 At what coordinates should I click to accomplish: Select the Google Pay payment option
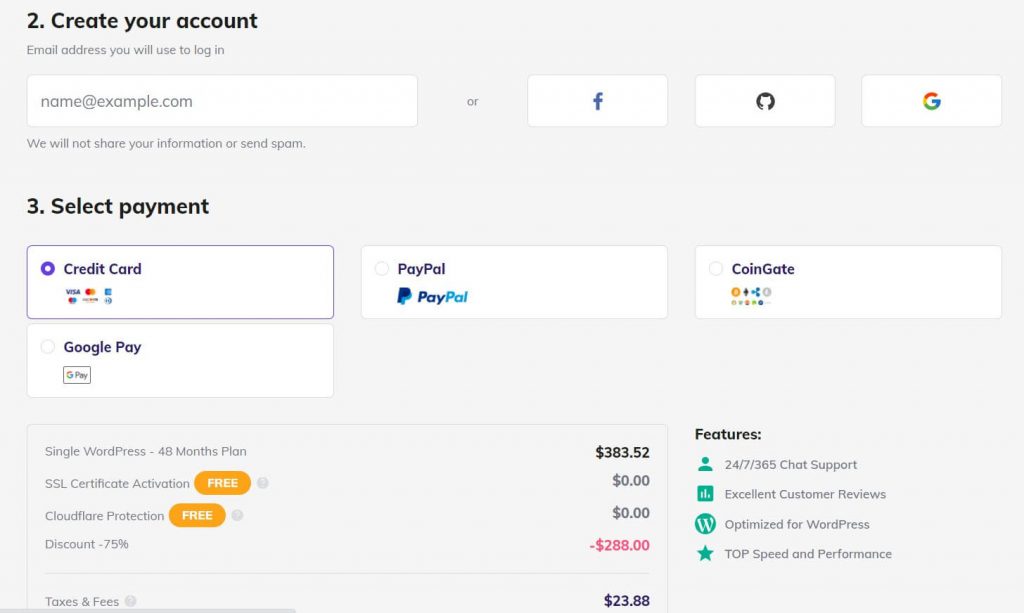click(x=46, y=346)
